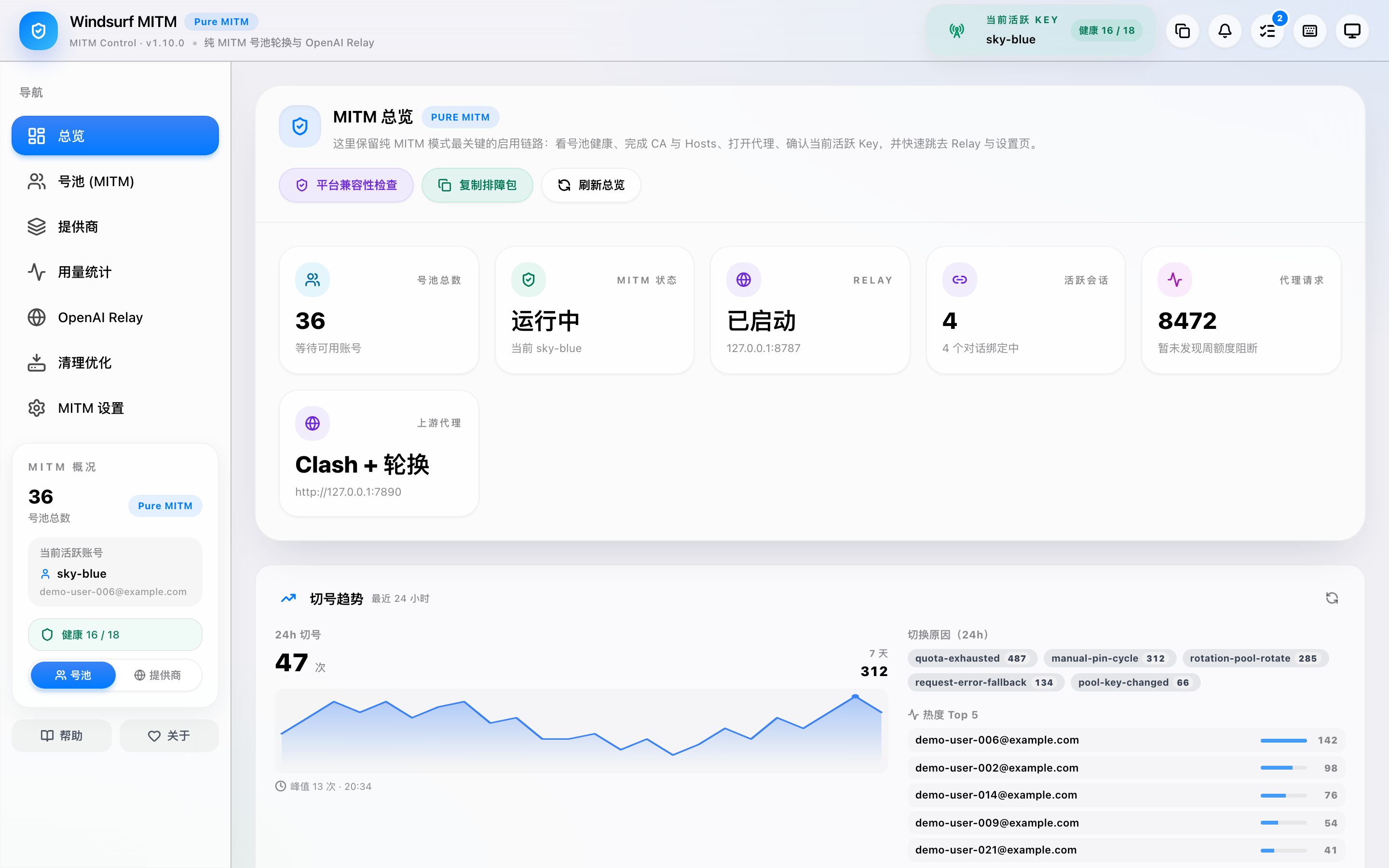Viewport: 1389px width, 868px height.
Task: Select the 号池 segment toggle
Action: pyautogui.click(x=73, y=675)
